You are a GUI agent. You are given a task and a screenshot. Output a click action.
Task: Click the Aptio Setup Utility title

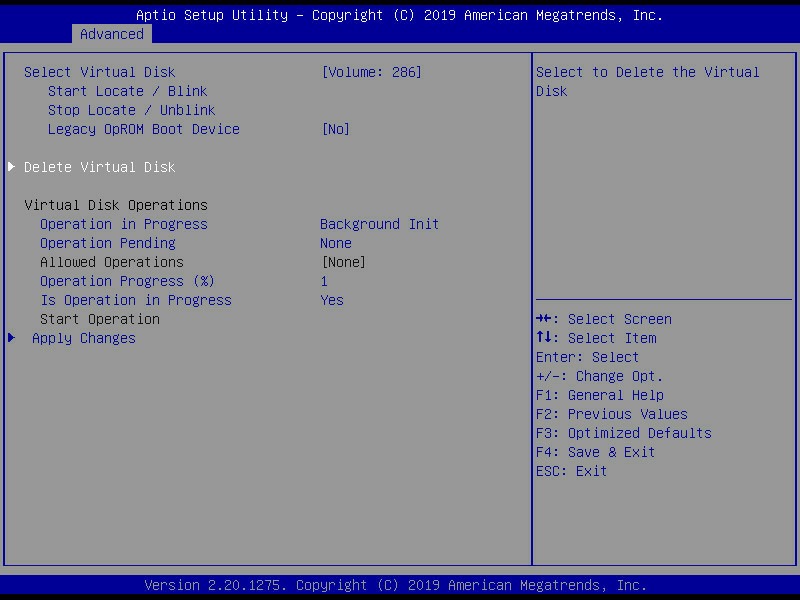point(399,15)
